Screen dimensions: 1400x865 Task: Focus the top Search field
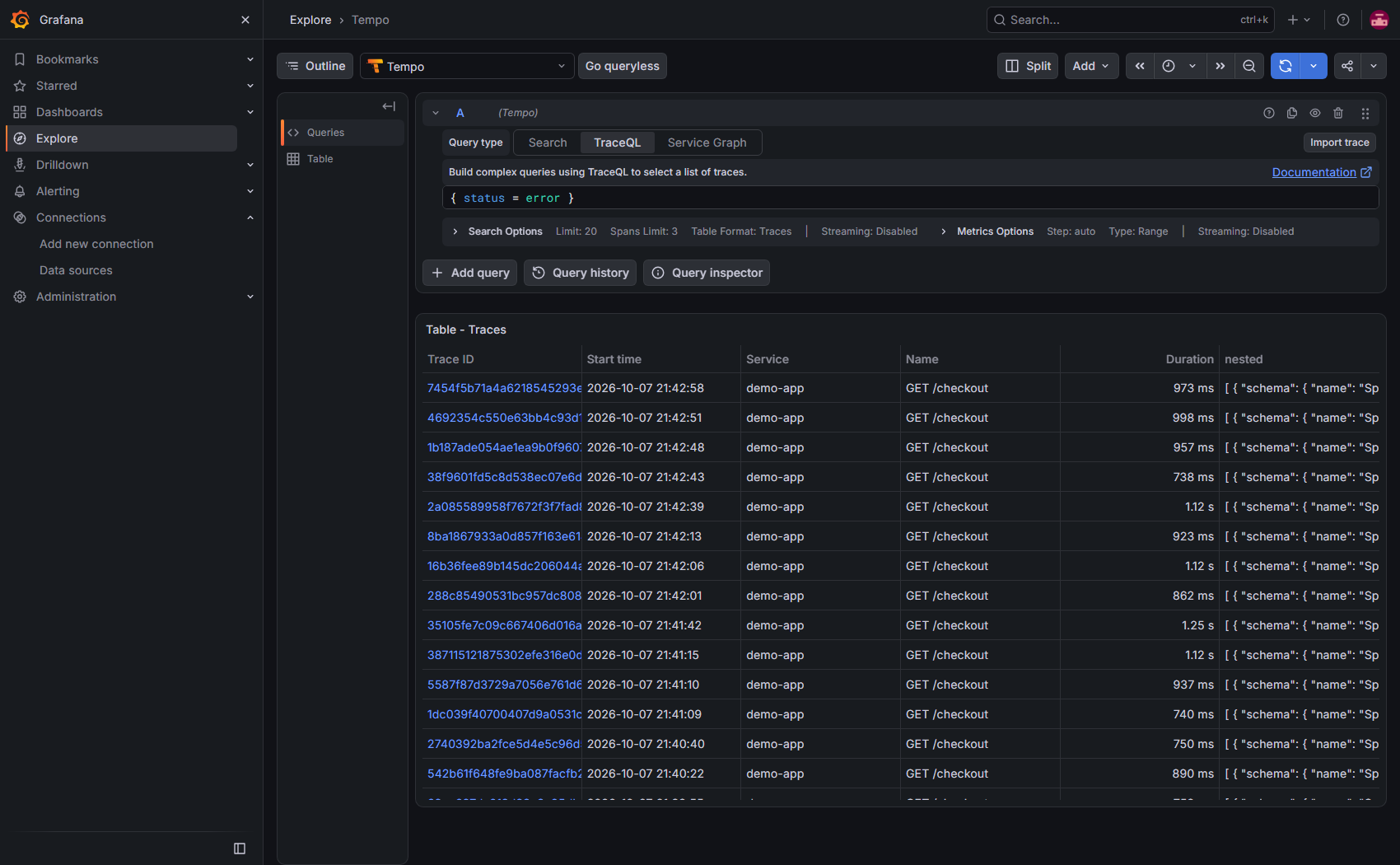[x=1131, y=20]
